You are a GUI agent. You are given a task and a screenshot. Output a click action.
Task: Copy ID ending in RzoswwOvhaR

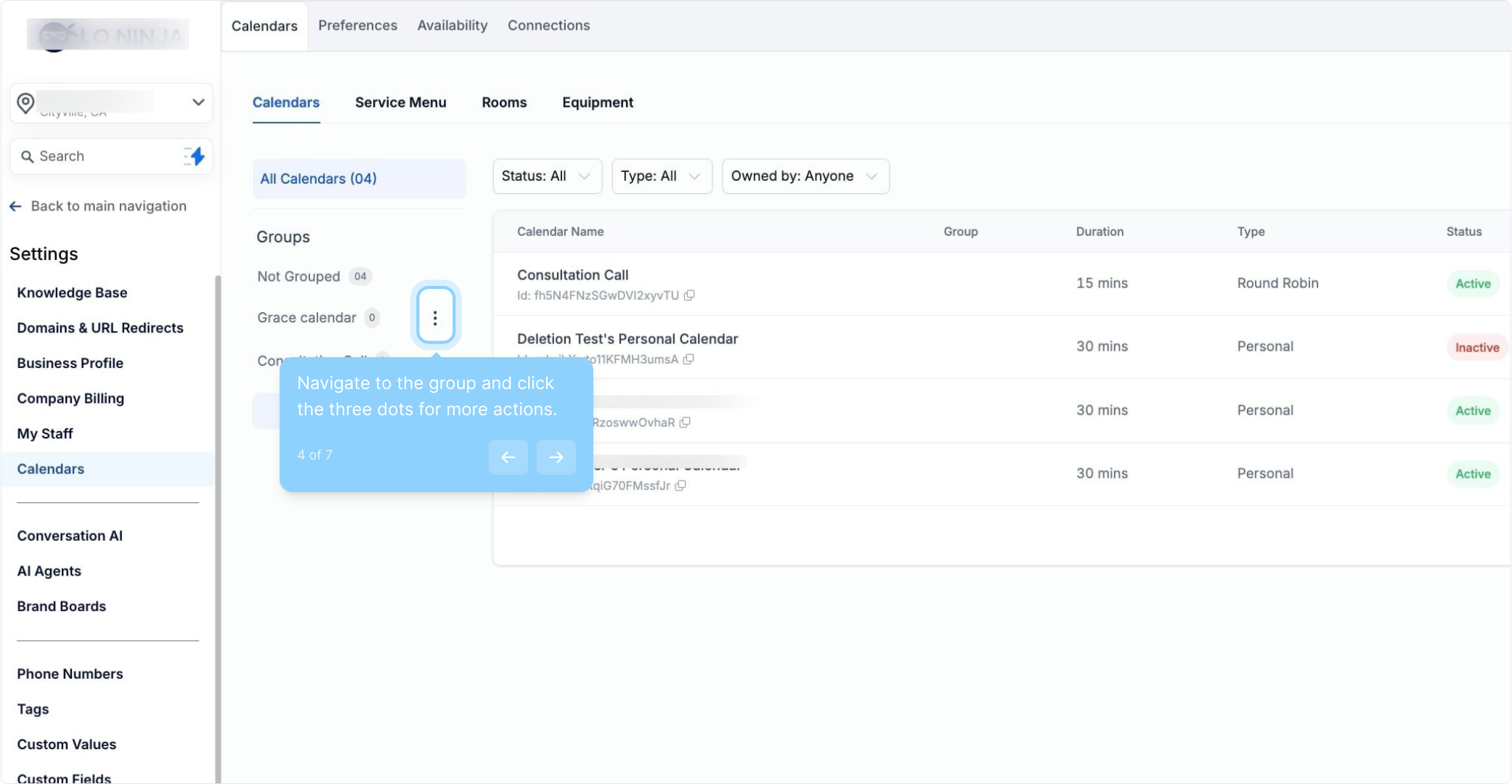tap(685, 422)
